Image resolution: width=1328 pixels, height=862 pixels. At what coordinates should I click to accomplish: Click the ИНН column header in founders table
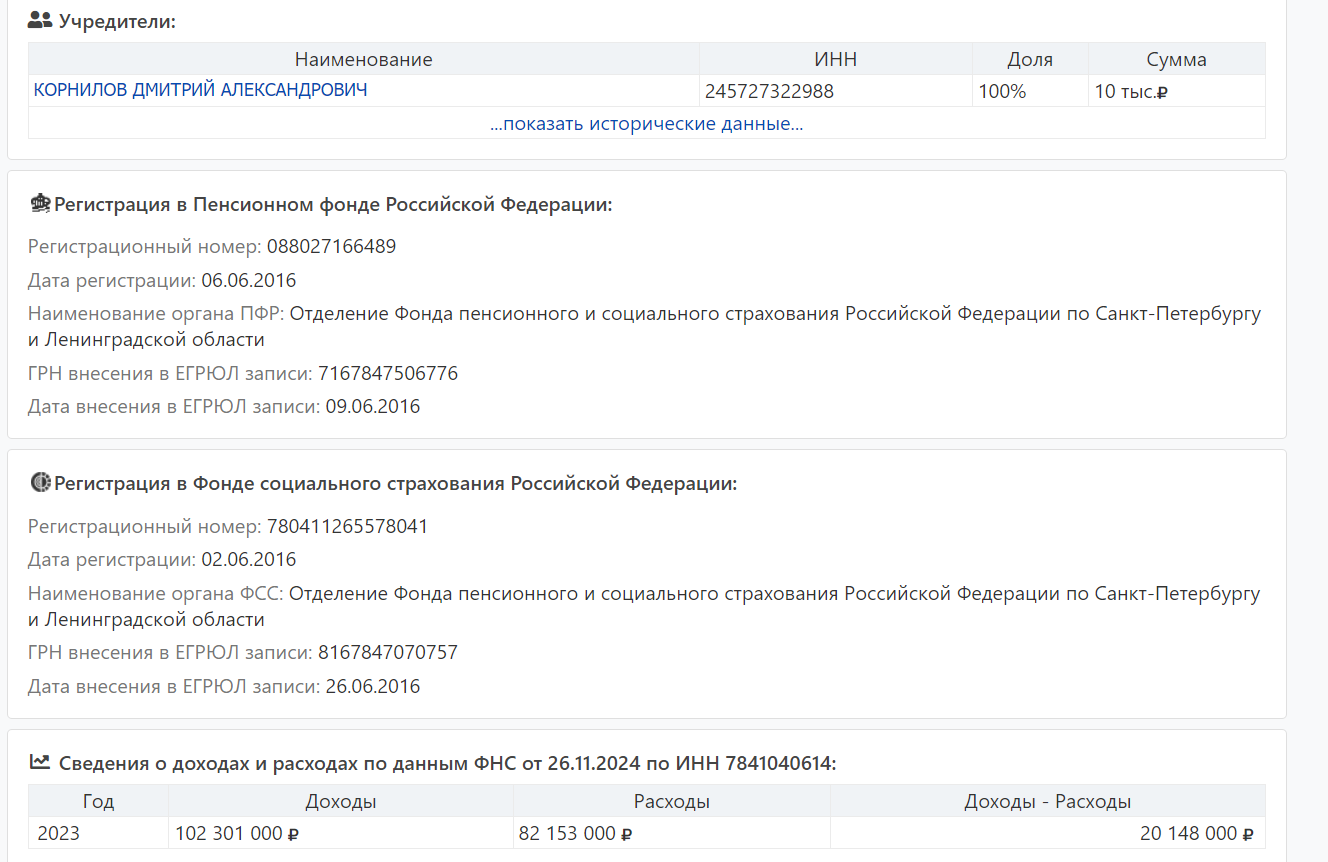(836, 59)
